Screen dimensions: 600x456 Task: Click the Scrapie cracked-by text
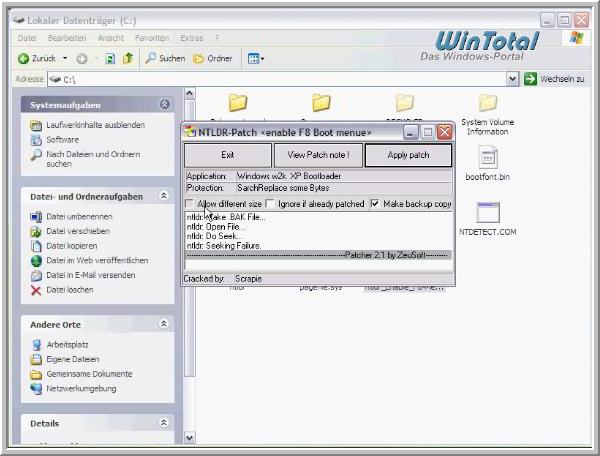pos(248,278)
